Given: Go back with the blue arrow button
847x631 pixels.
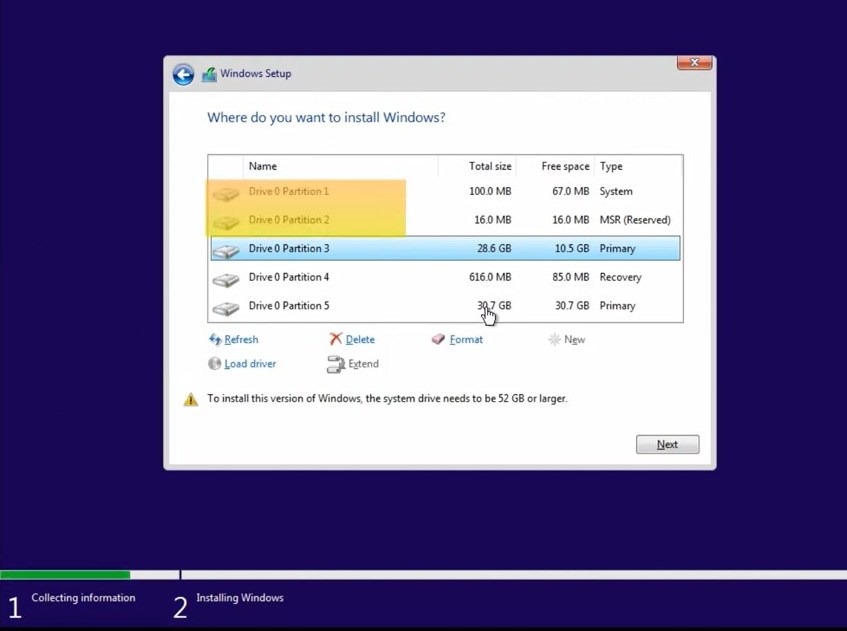Looking at the screenshot, I should click(183, 75).
